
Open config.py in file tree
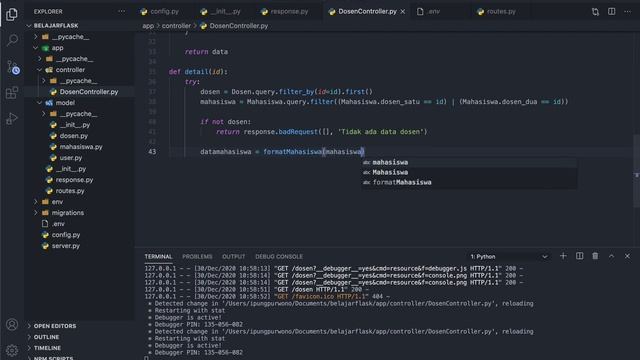(65, 235)
